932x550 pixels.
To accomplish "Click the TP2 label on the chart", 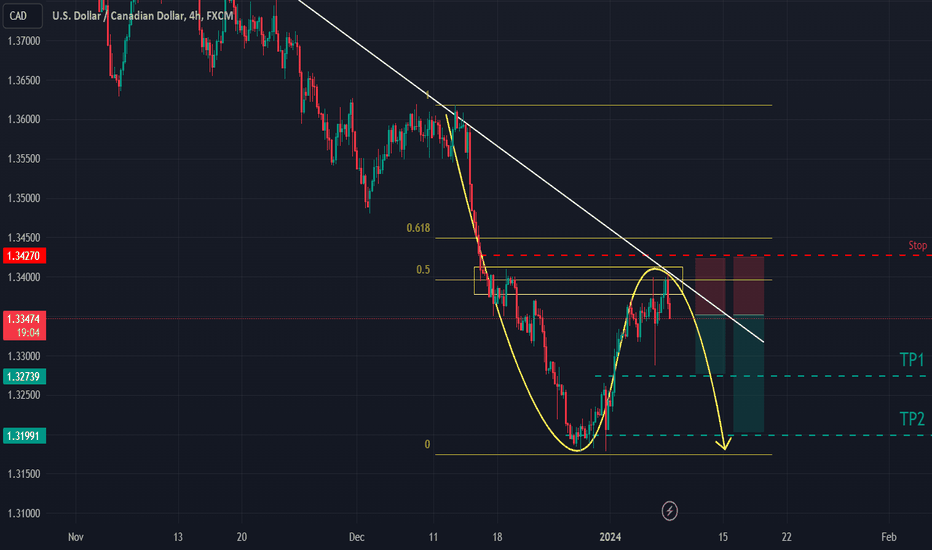I will point(912,419).
